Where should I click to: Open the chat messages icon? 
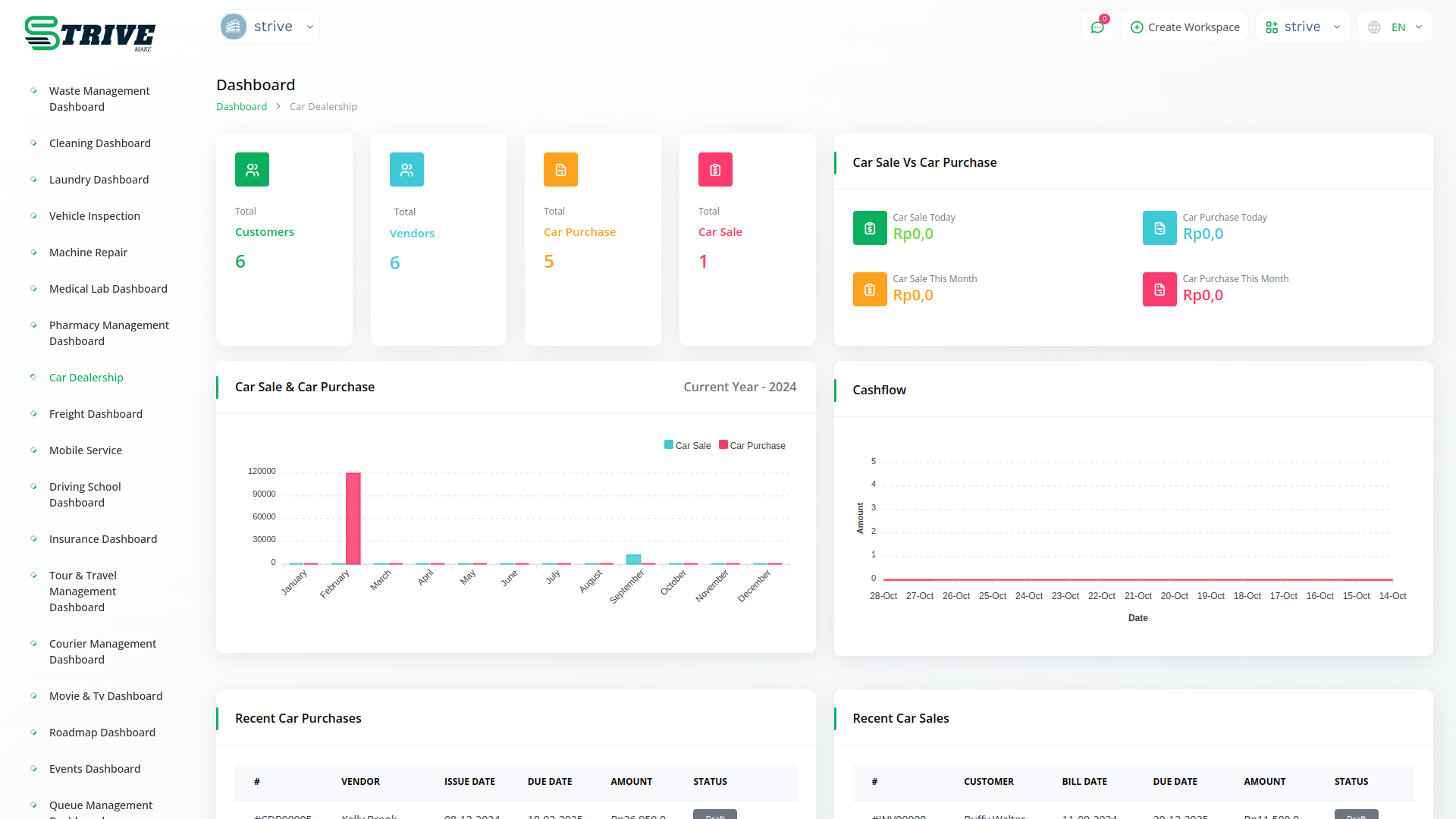[x=1097, y=27]
